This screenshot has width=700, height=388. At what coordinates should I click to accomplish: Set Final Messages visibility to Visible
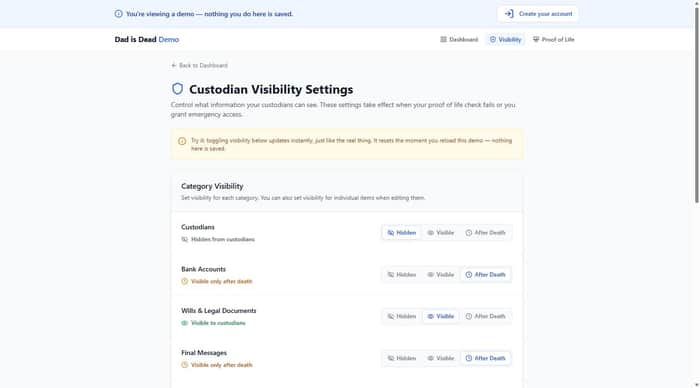441,358
